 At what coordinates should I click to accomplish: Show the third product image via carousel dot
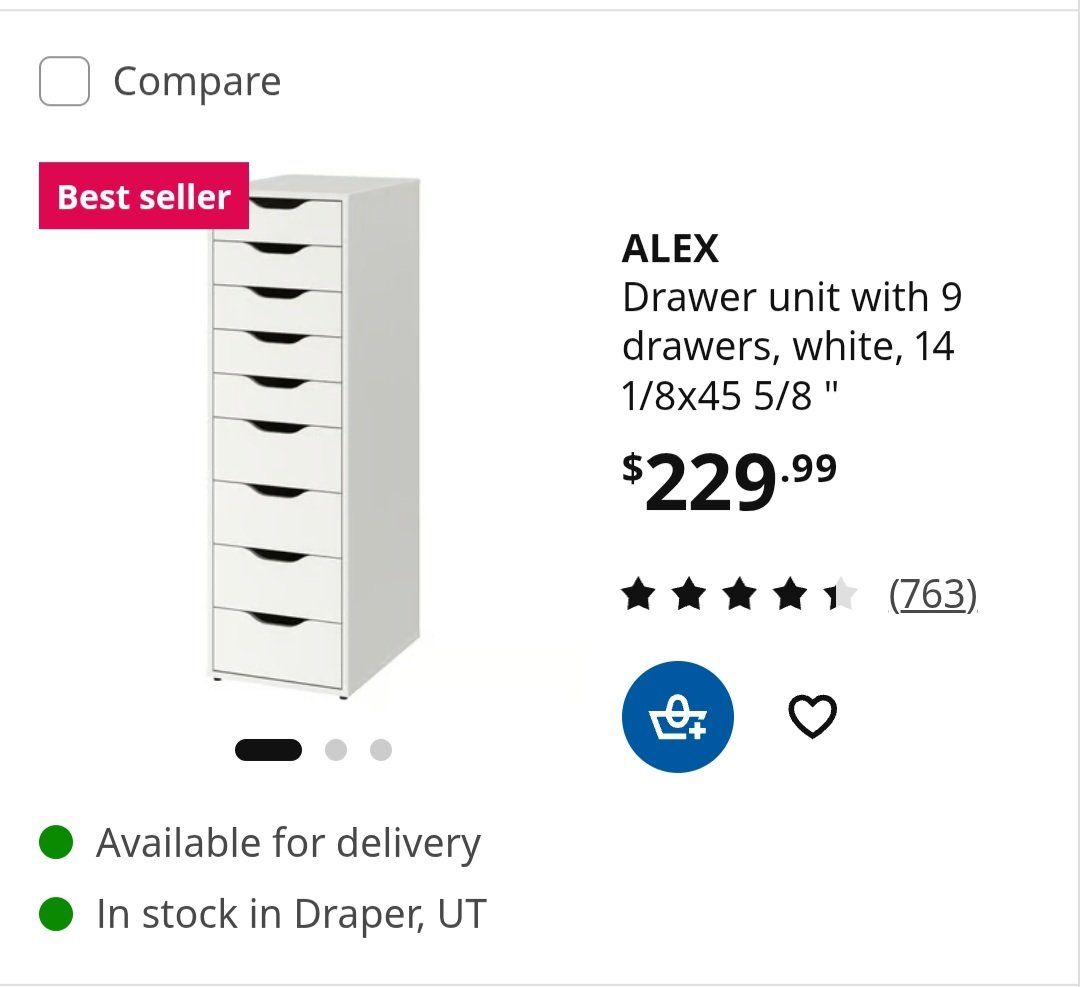click(381, 749)
